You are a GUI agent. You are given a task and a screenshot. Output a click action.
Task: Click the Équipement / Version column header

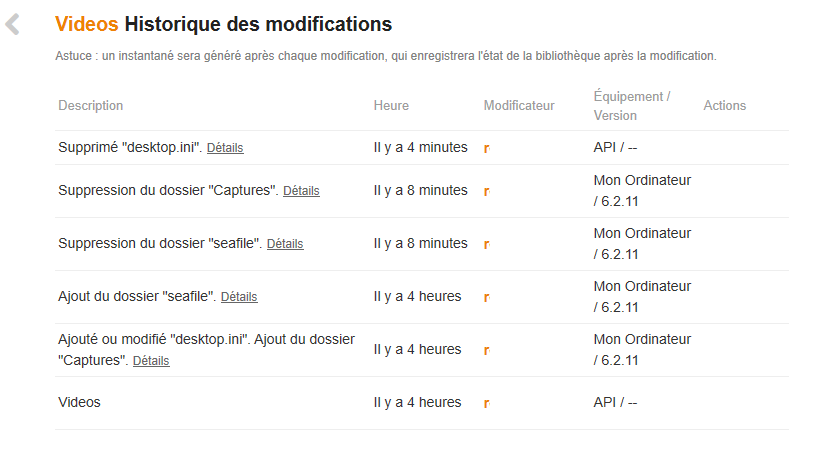pos(632,106)
